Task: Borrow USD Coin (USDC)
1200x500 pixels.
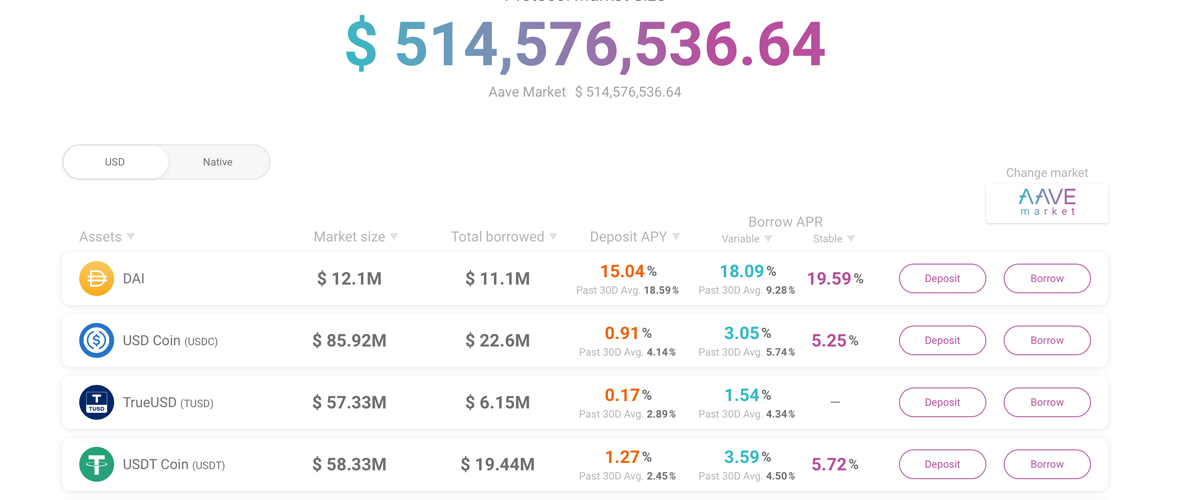Action: (x=1047, y=340)
